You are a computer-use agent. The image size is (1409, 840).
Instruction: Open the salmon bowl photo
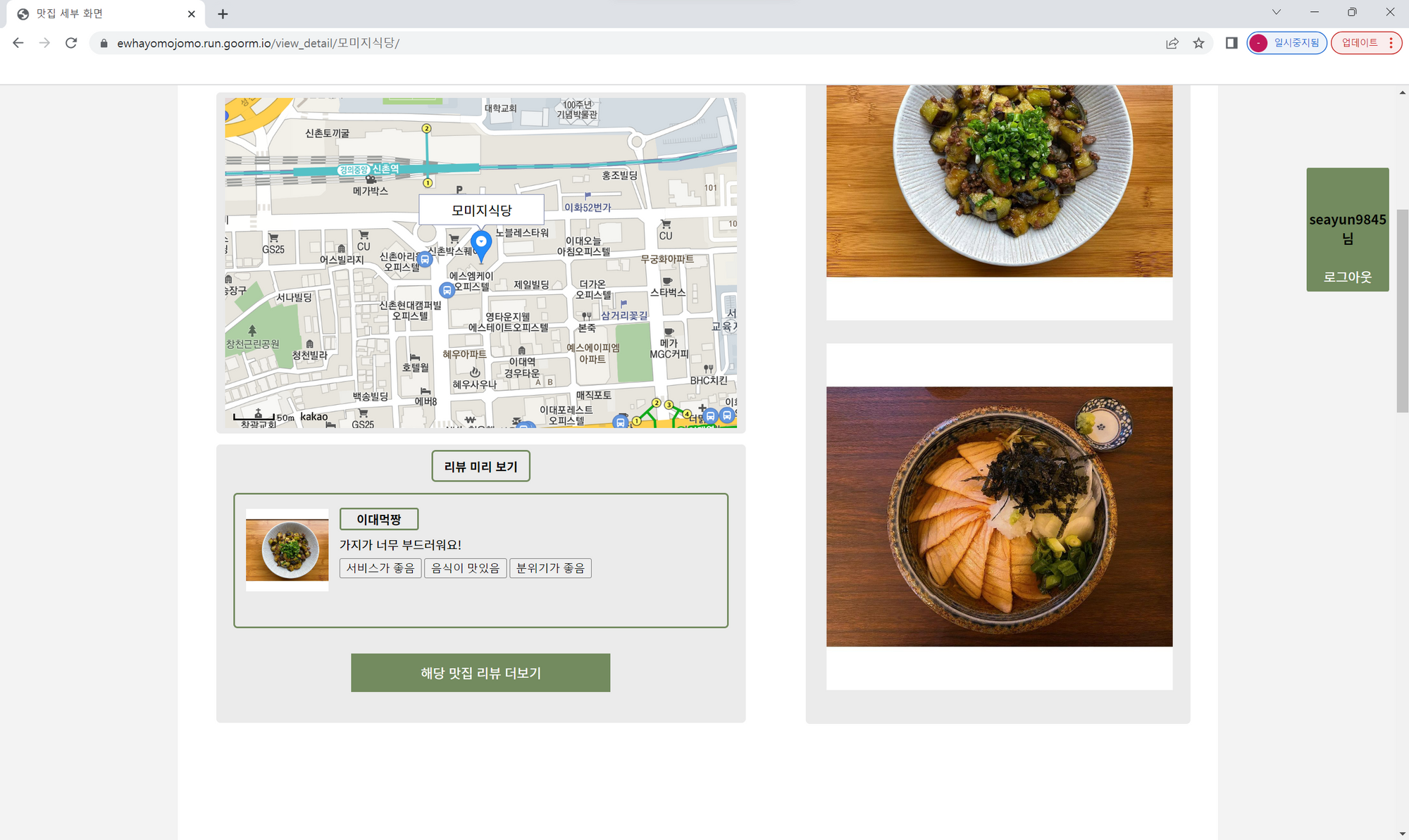tap(999, 516)
